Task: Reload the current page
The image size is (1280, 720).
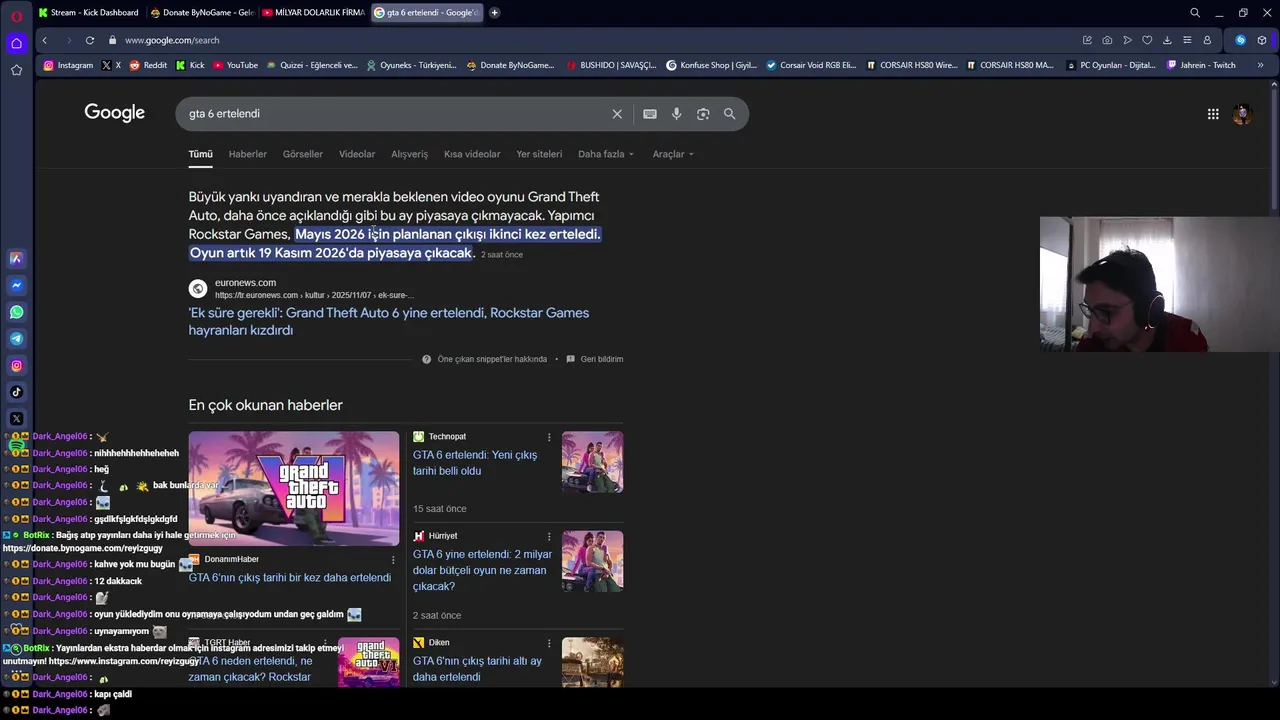Action: (x=90, y=40)
